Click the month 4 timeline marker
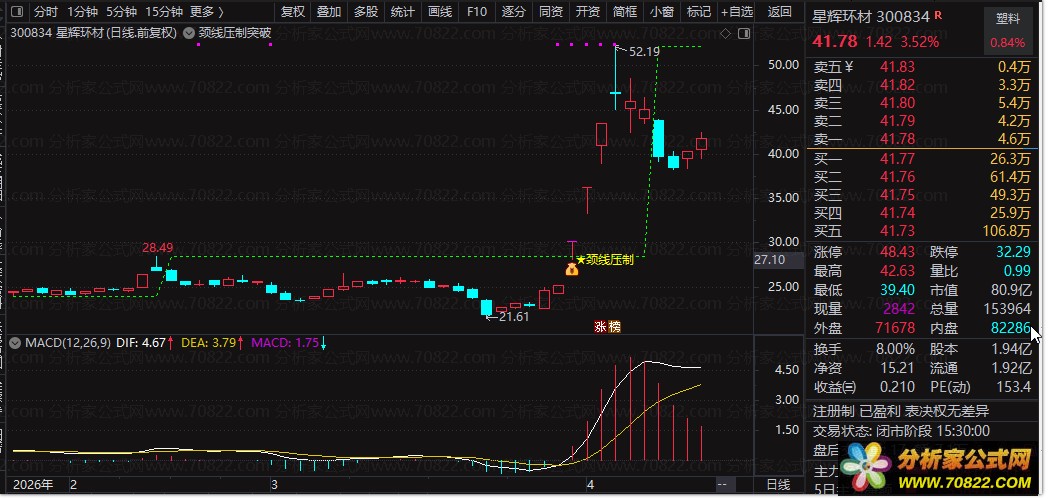 click(590, 484)
